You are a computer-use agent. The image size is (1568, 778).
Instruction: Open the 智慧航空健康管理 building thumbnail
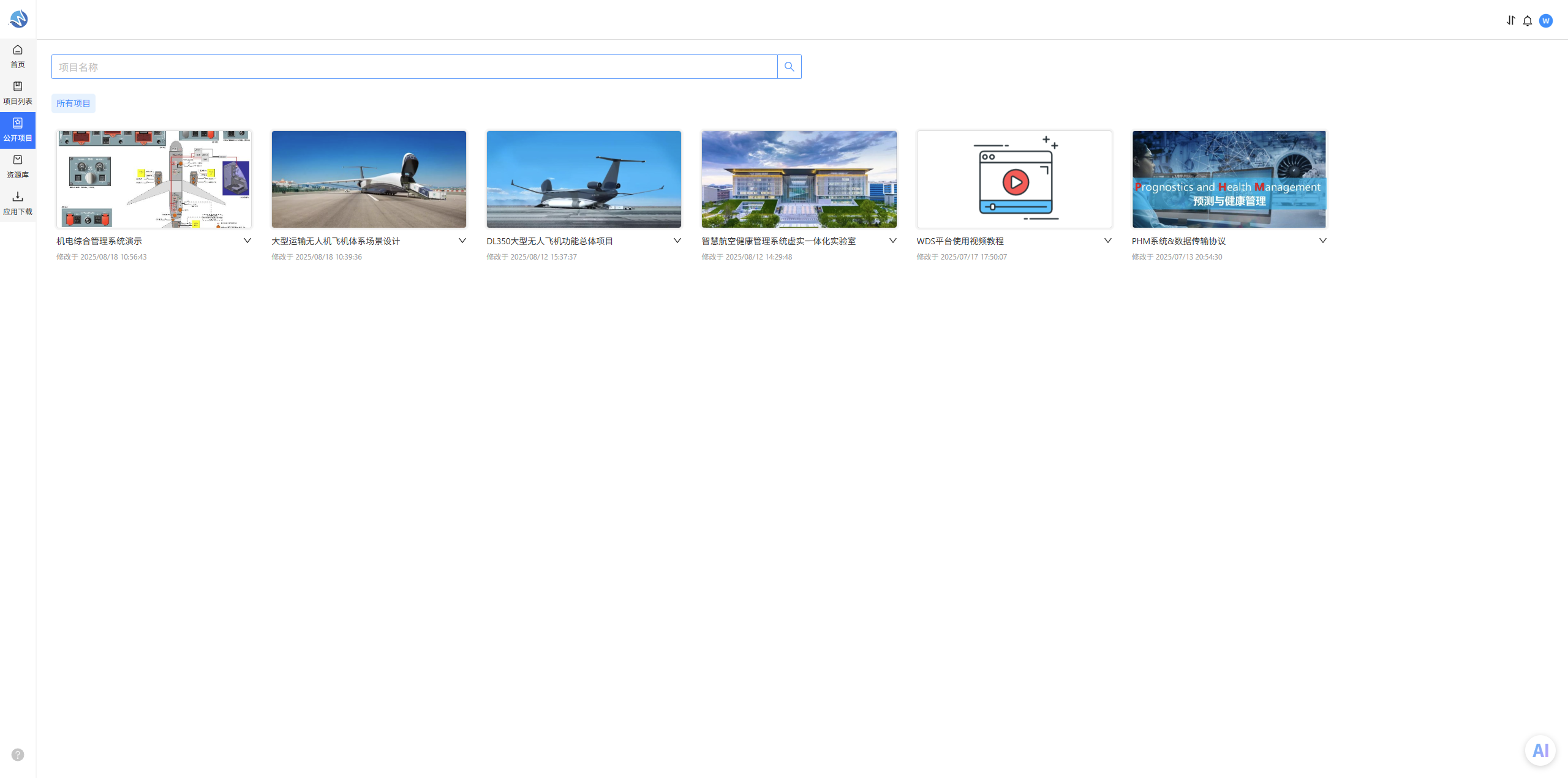point(799,179)
